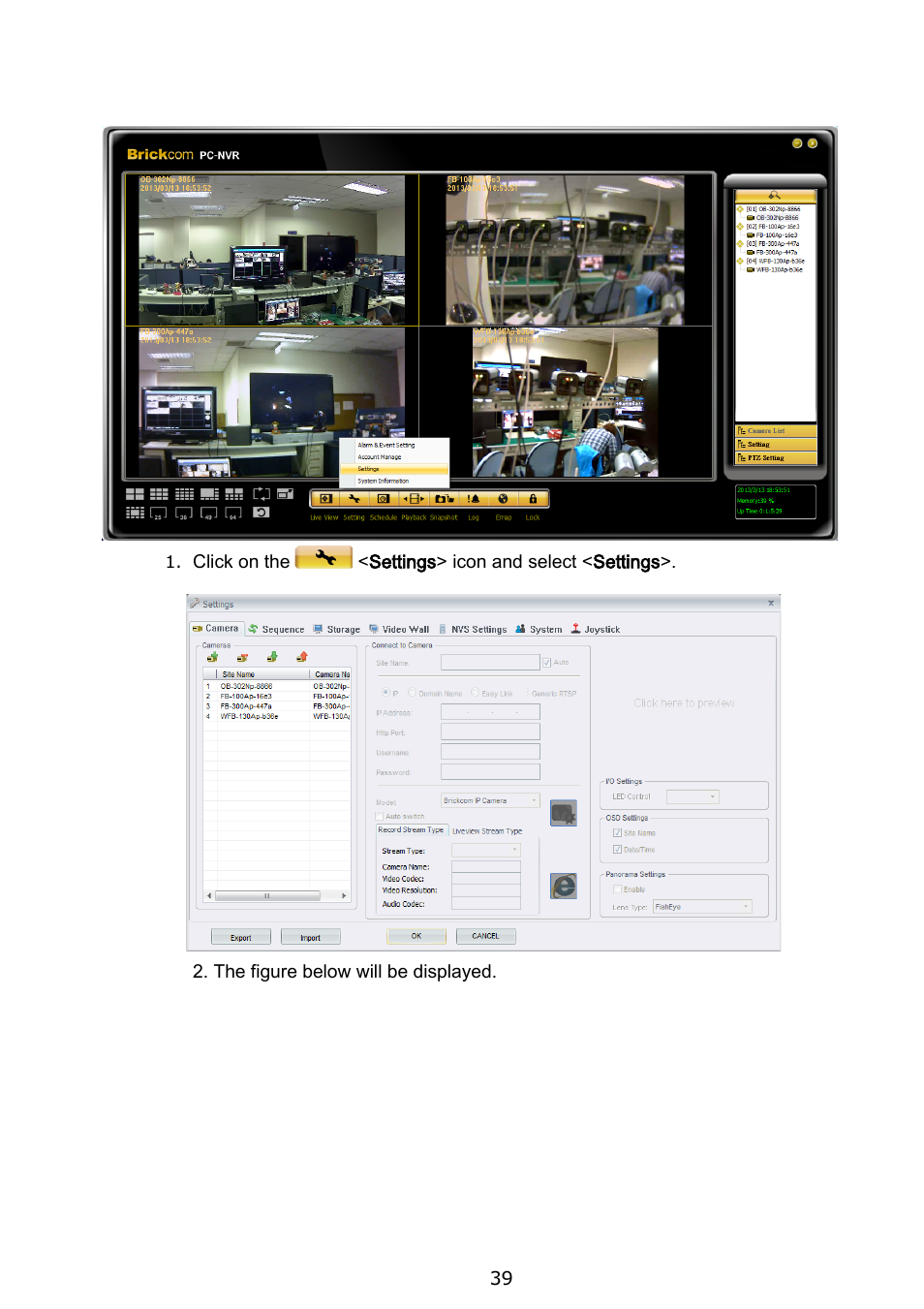The height and width of the screenshot is (1309, 924).
Task: Click the wrench Setting icon in the toolbar
Action: [354, 499]
